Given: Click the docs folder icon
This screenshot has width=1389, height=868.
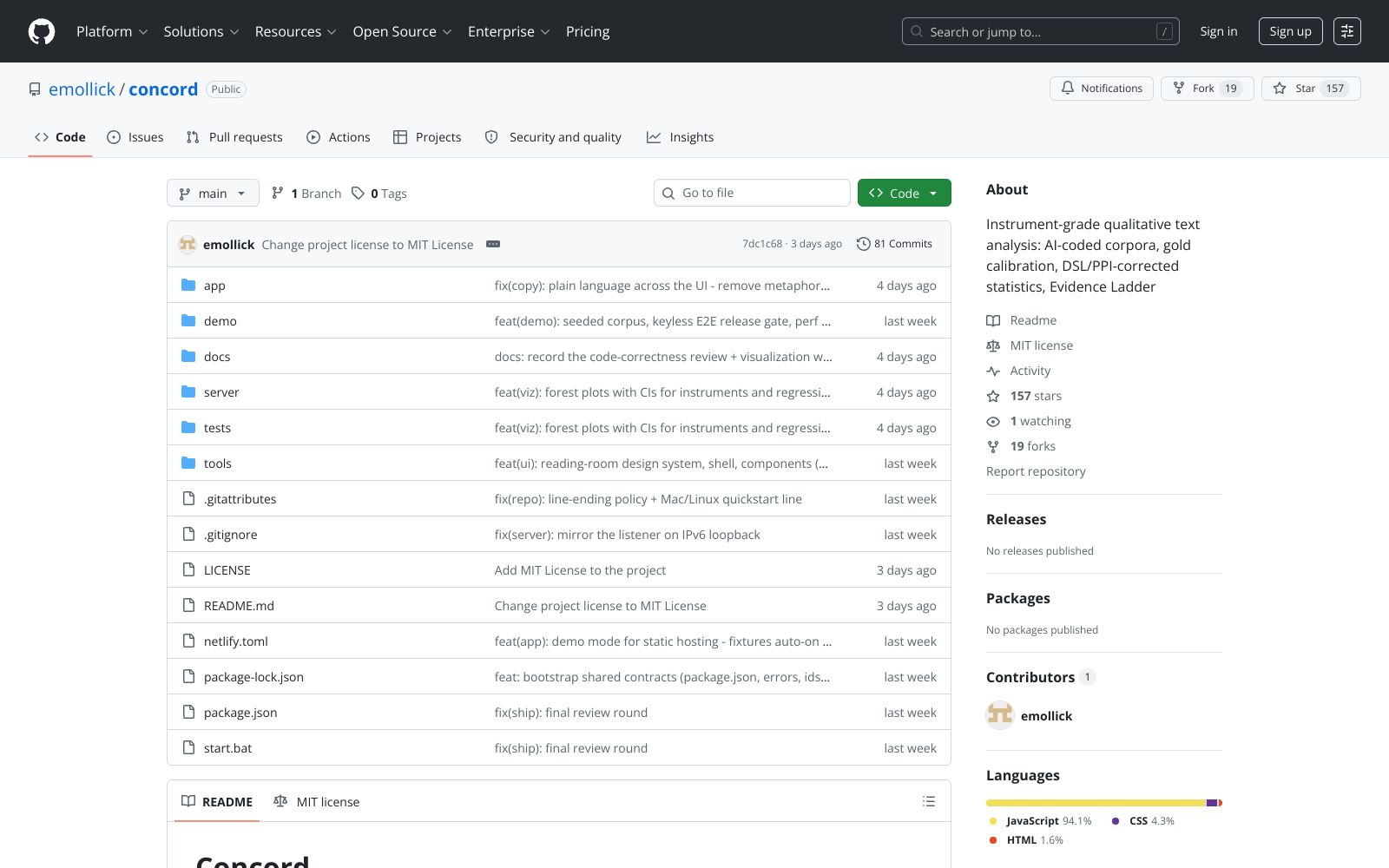Looking at the screenshot, I should point(188,356).
